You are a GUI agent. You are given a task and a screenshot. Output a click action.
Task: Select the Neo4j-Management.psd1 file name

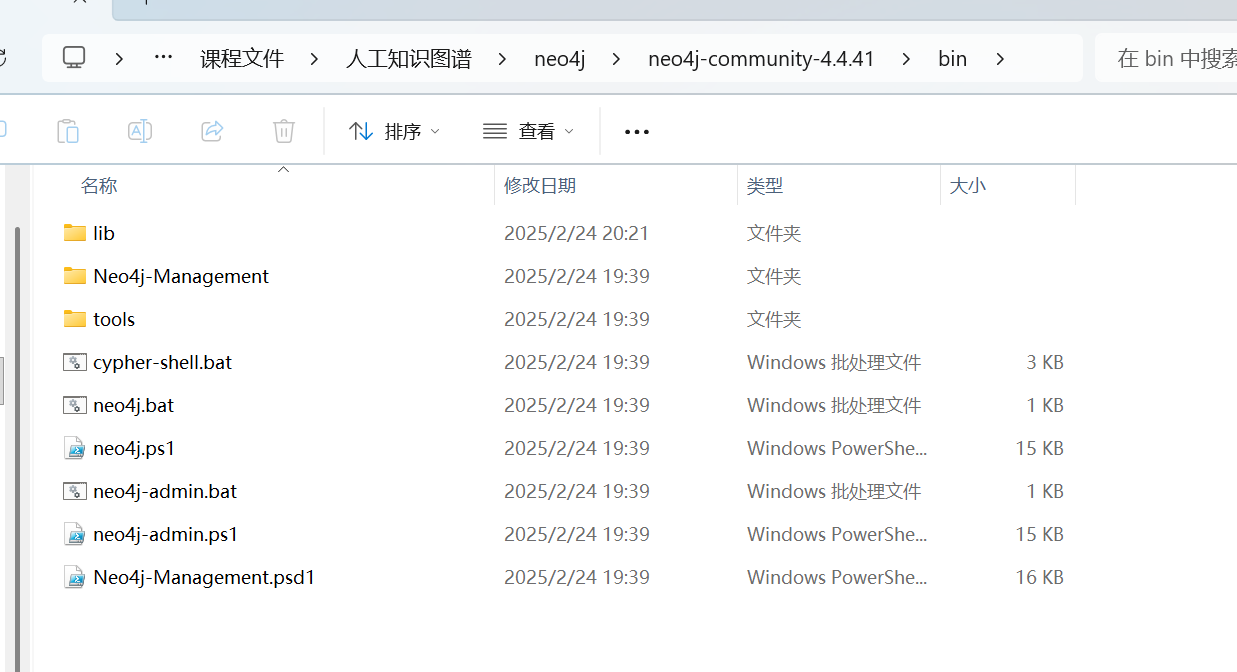click(204, 577)
